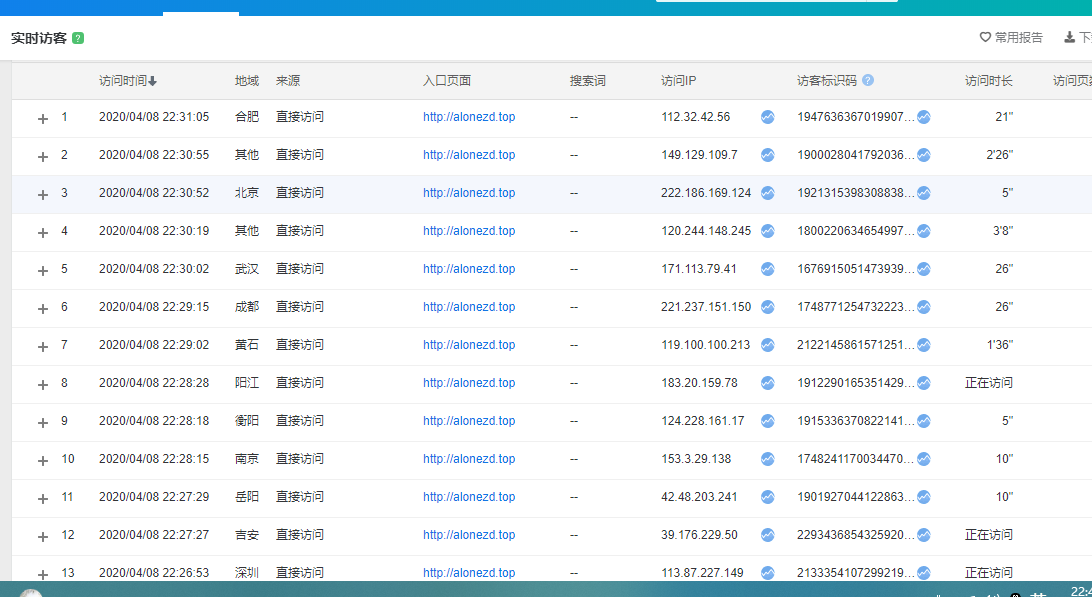Image resolution: width=1092 pixels, height=597 pixels.
Task: Open help icon next to 访客标识码 header
Action: click(868, 80)
